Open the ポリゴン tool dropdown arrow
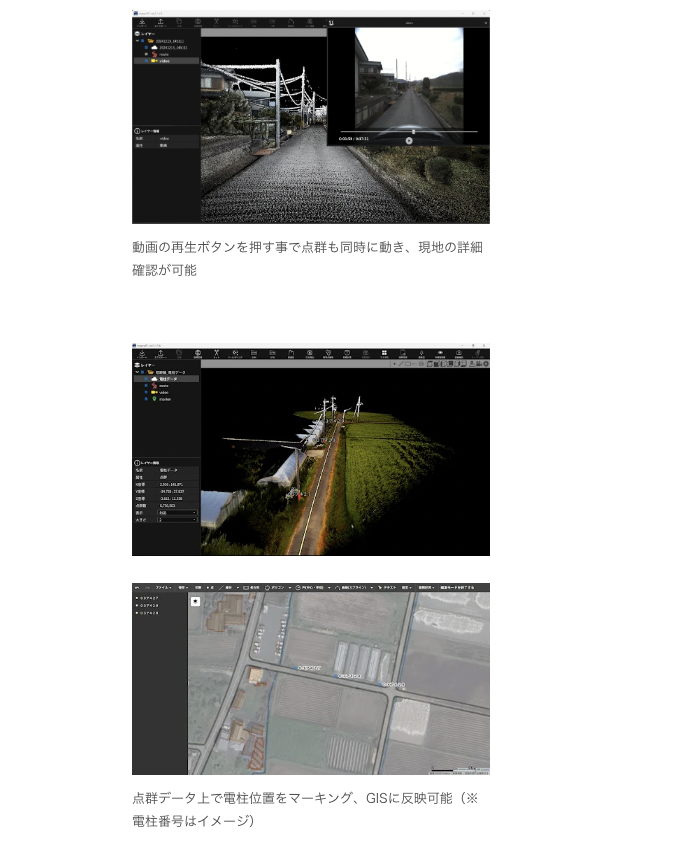Image resolution: width=684 pixels, height=868 pixels. point(290,587)
